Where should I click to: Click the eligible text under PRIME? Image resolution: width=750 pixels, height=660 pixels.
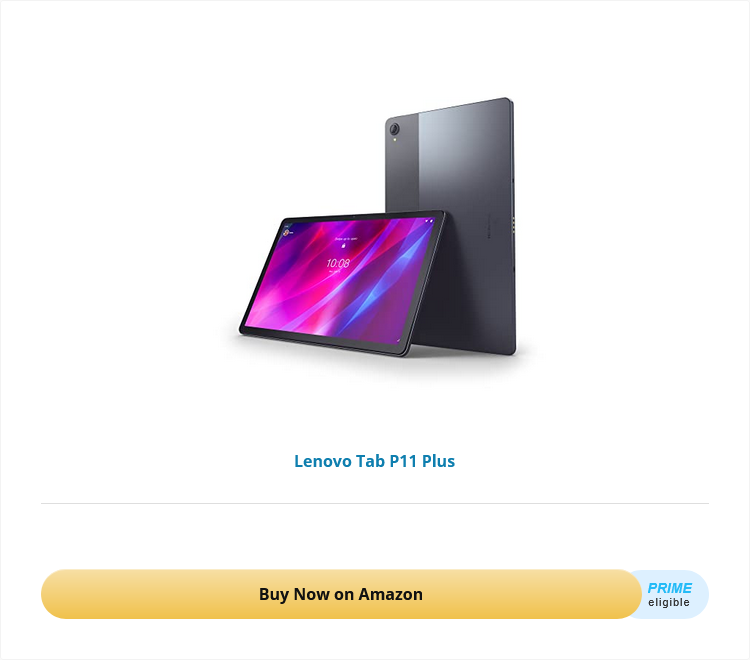point(669,602)
